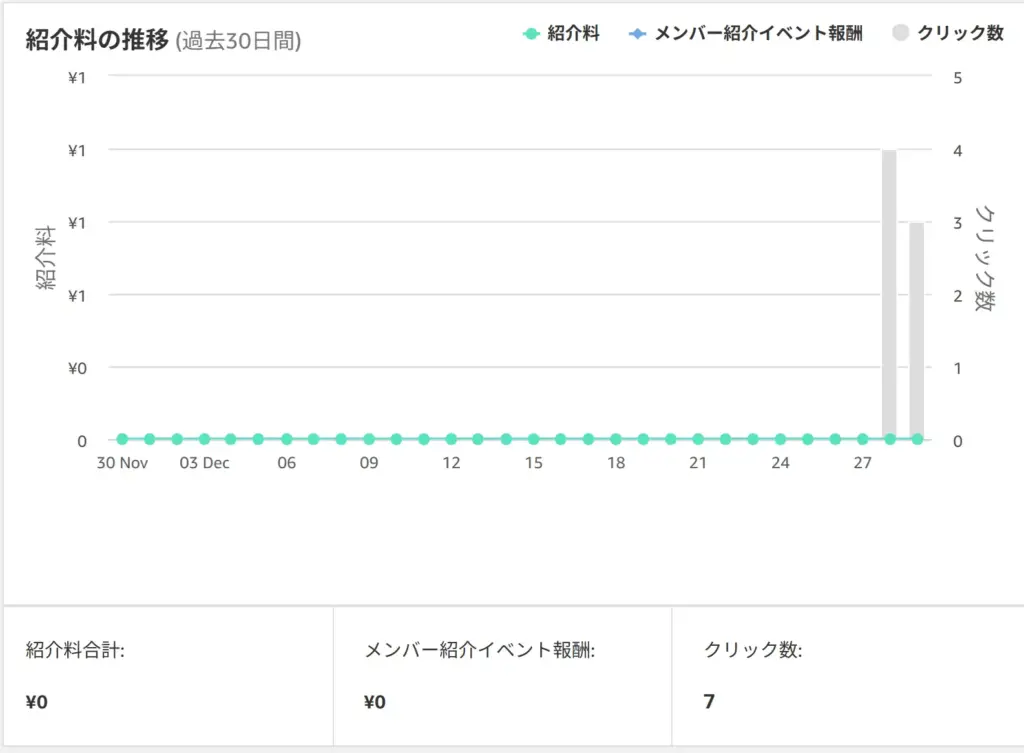This screenshot has width=1024, height=753.
Task: Select the tallest gray bar with 4 clicks
Action: tap(889, 294)
